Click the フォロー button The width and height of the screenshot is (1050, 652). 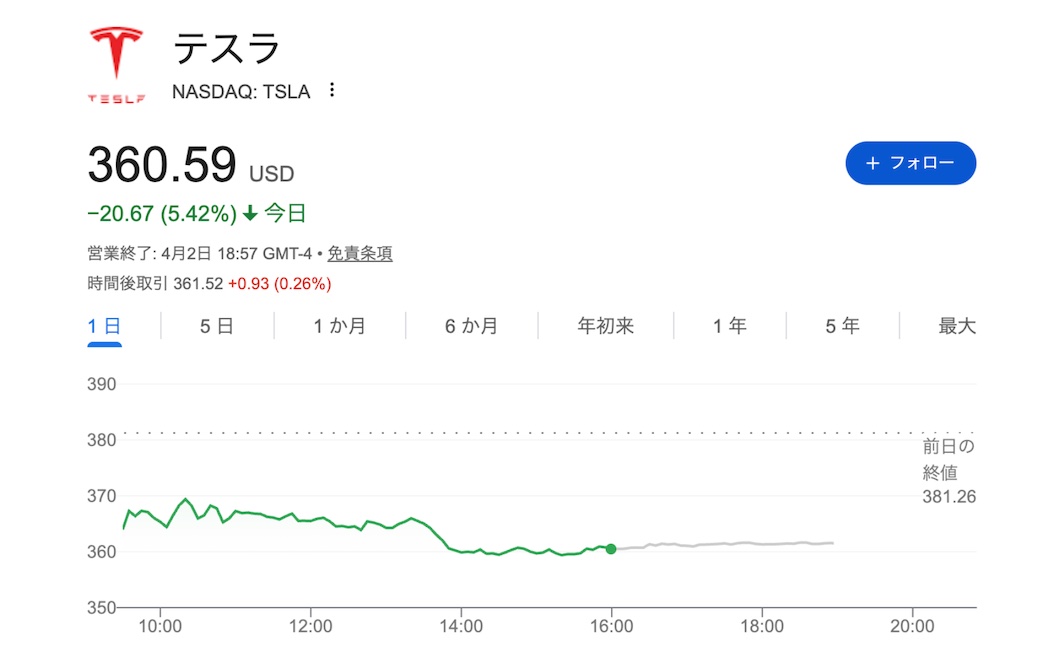coord(910,162)
